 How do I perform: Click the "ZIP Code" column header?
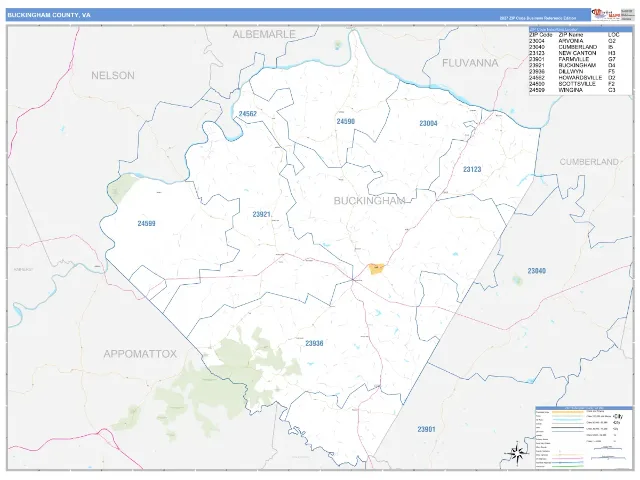click(540, 35)
